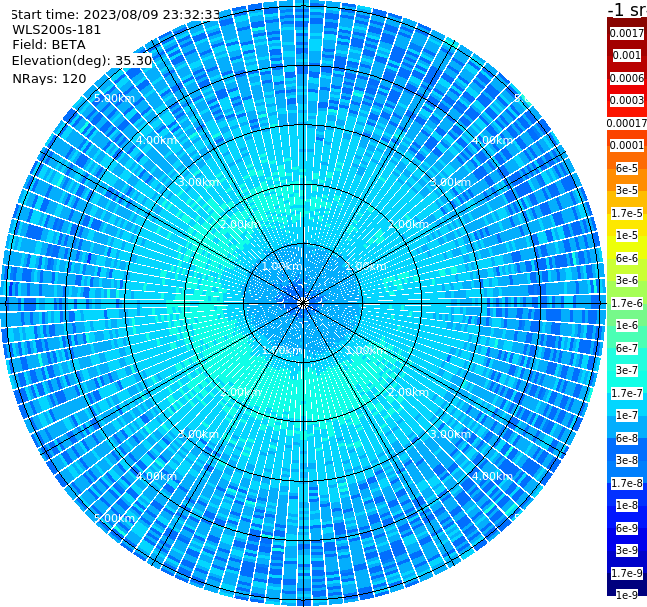Select the 1.7e-5 colorbar tick
This screenshot has width=647, height=607.
click(627, 213)
